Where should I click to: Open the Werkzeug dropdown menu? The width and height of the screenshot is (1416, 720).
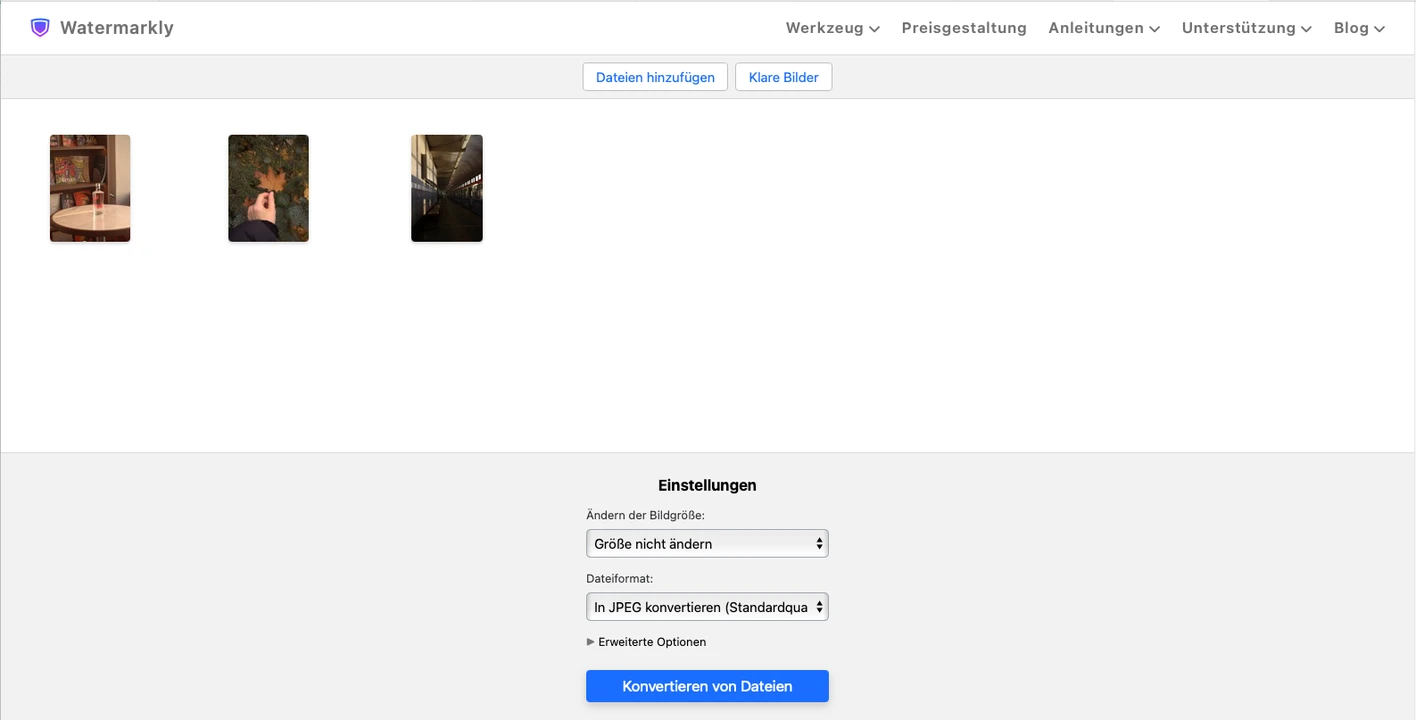(831, 28)
